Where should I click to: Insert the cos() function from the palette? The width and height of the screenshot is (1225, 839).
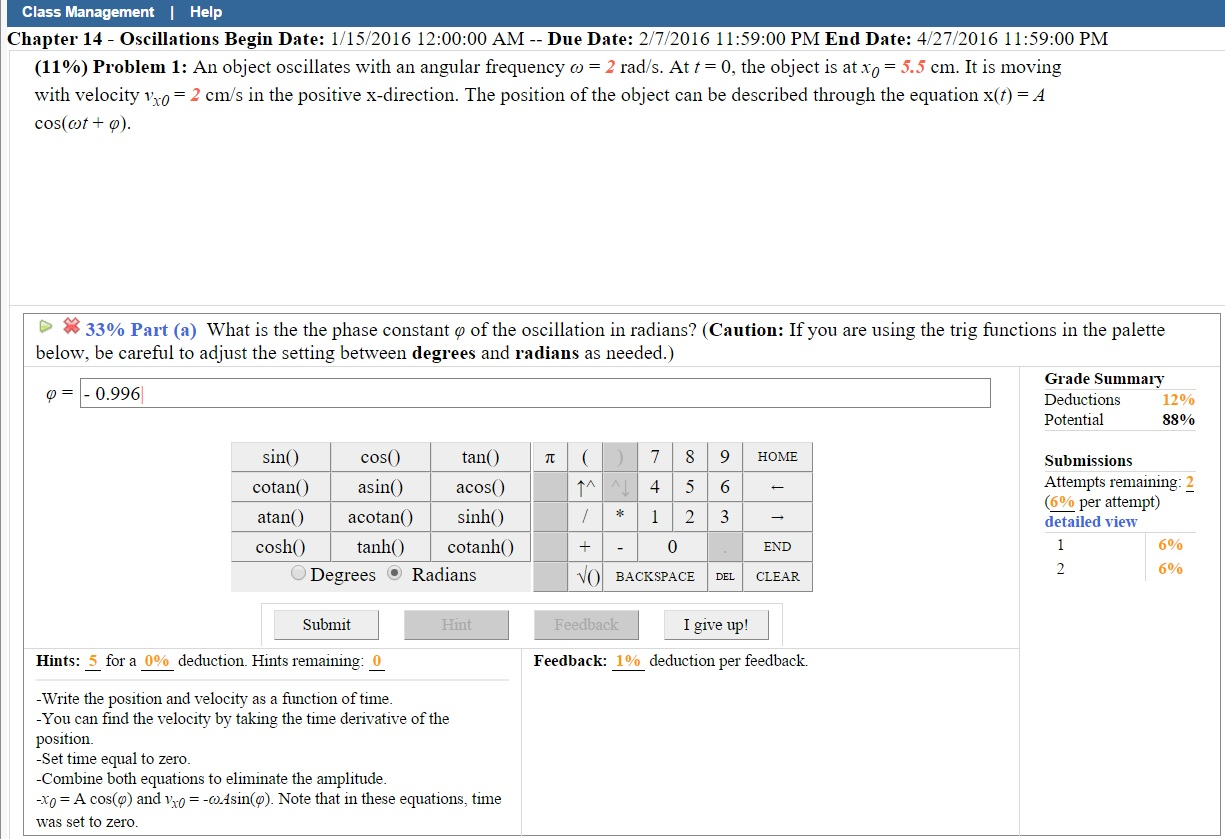click(x=380, y=456)
